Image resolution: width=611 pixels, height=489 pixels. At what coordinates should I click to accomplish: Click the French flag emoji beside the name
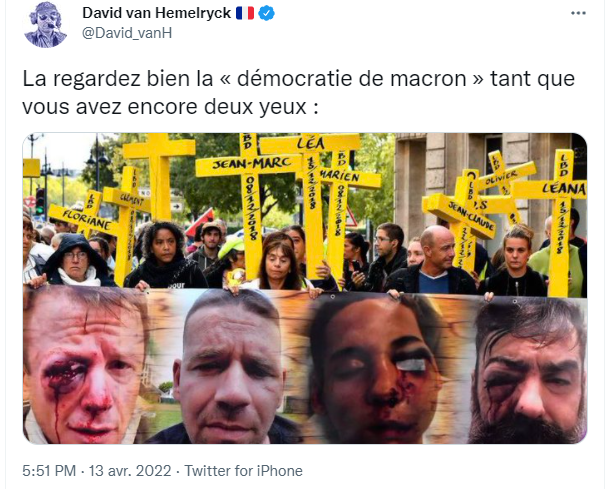(x=245, y=13)
